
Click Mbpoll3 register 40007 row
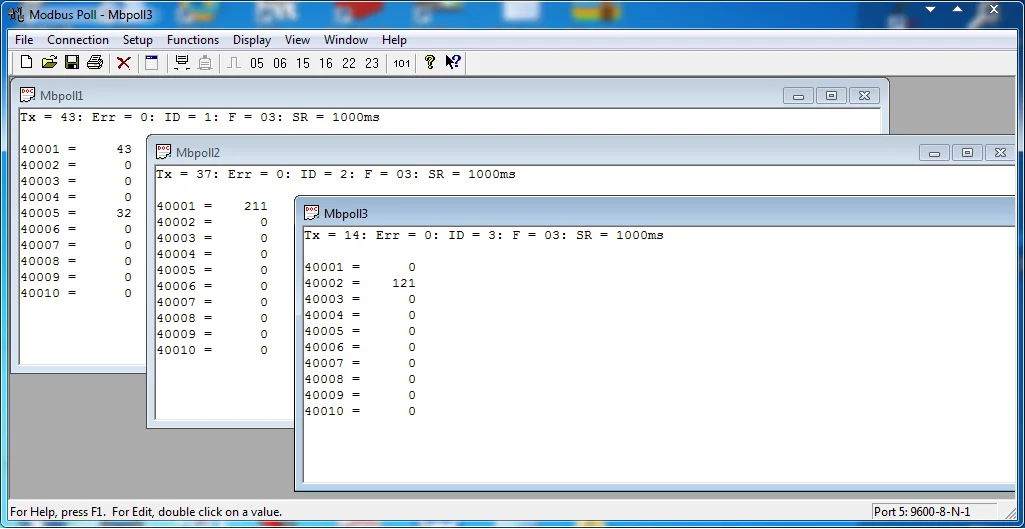tap(360, 363)
